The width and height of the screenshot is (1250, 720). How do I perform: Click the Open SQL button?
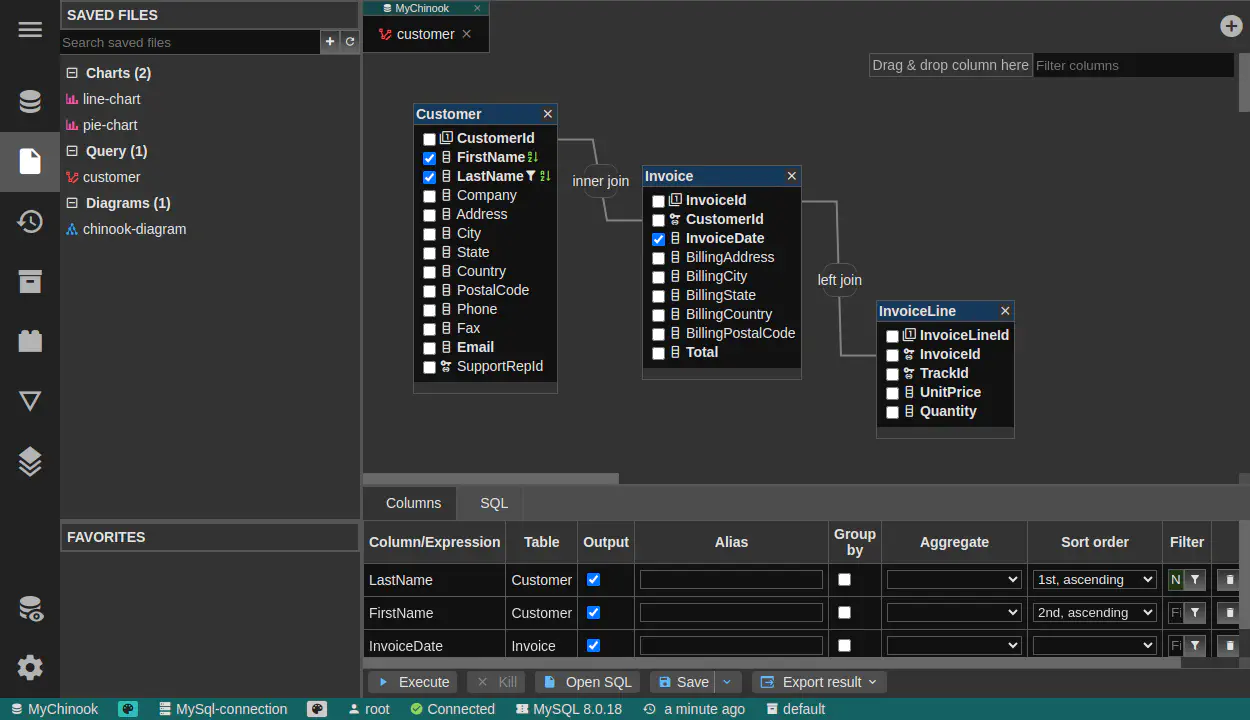587,682
